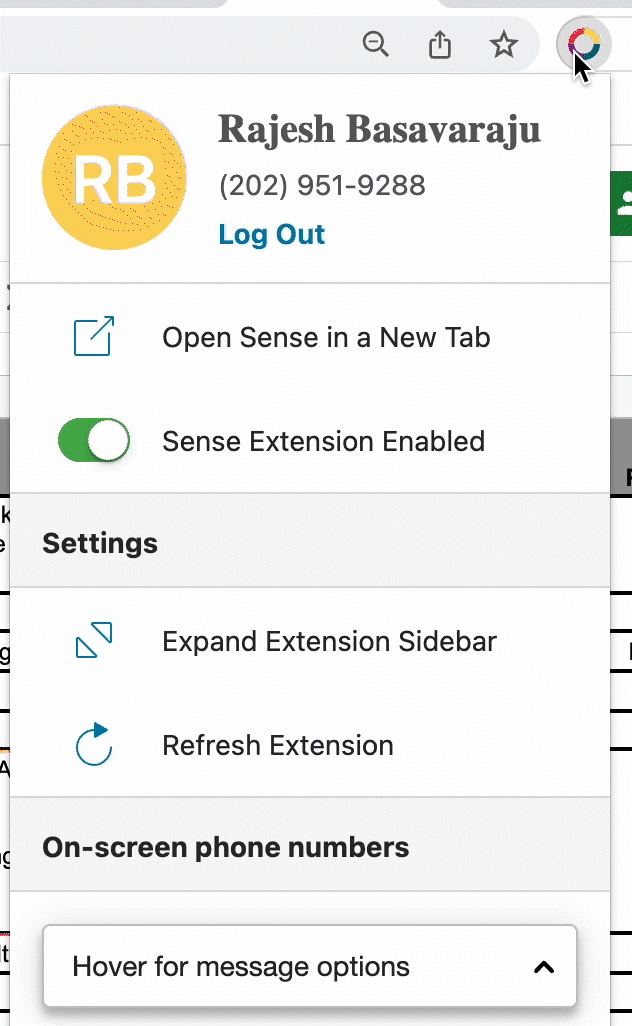
Task: Click the zoom out magnifier icon
Action: (376, 44)
